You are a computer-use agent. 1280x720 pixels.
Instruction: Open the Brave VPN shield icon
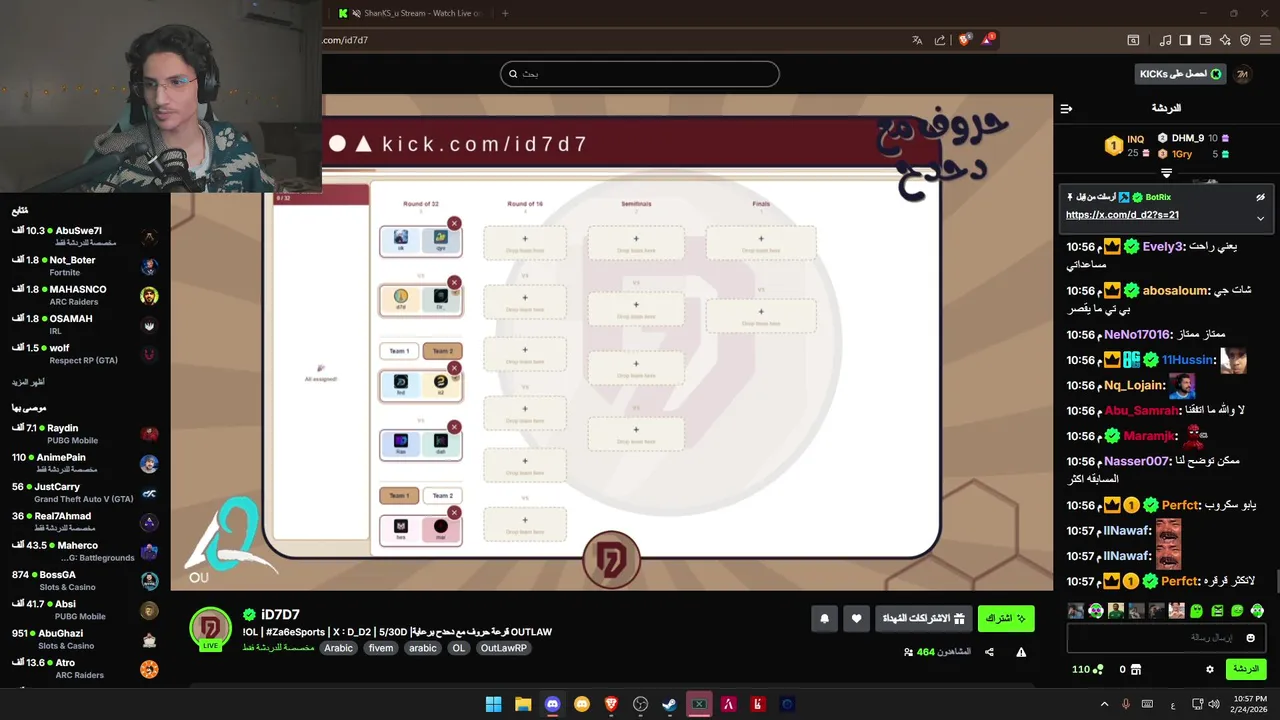[x=1245, y=40]
